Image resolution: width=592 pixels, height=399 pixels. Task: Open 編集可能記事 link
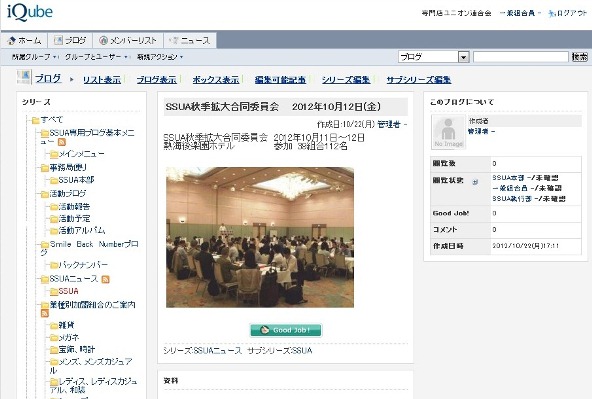(x=280, y=80)
